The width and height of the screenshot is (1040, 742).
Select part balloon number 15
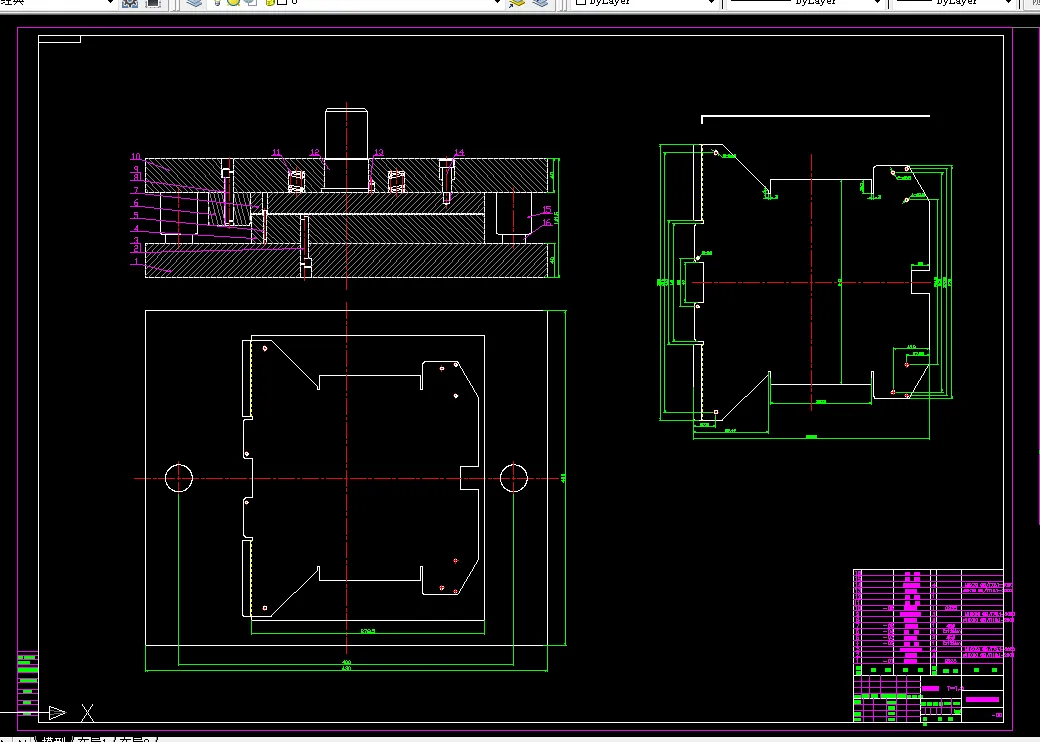pos(547,210)
